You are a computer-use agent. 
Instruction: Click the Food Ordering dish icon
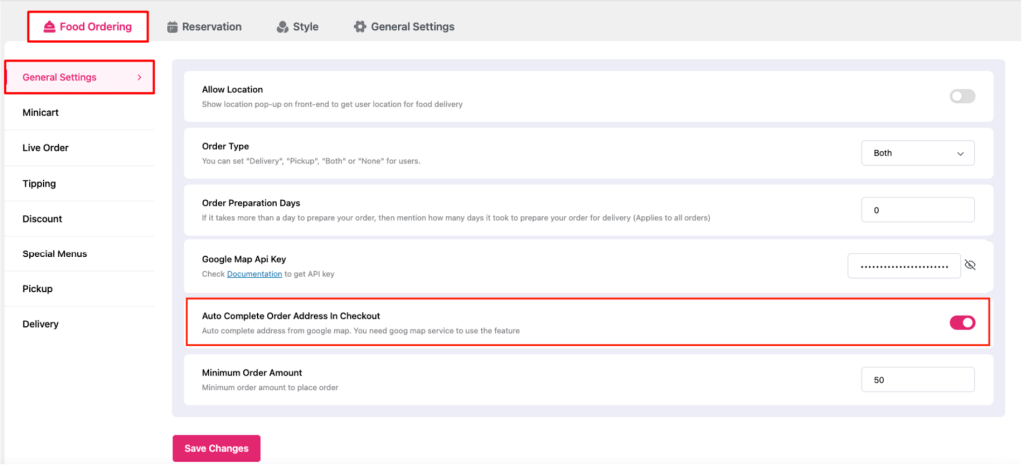point(49,27)
